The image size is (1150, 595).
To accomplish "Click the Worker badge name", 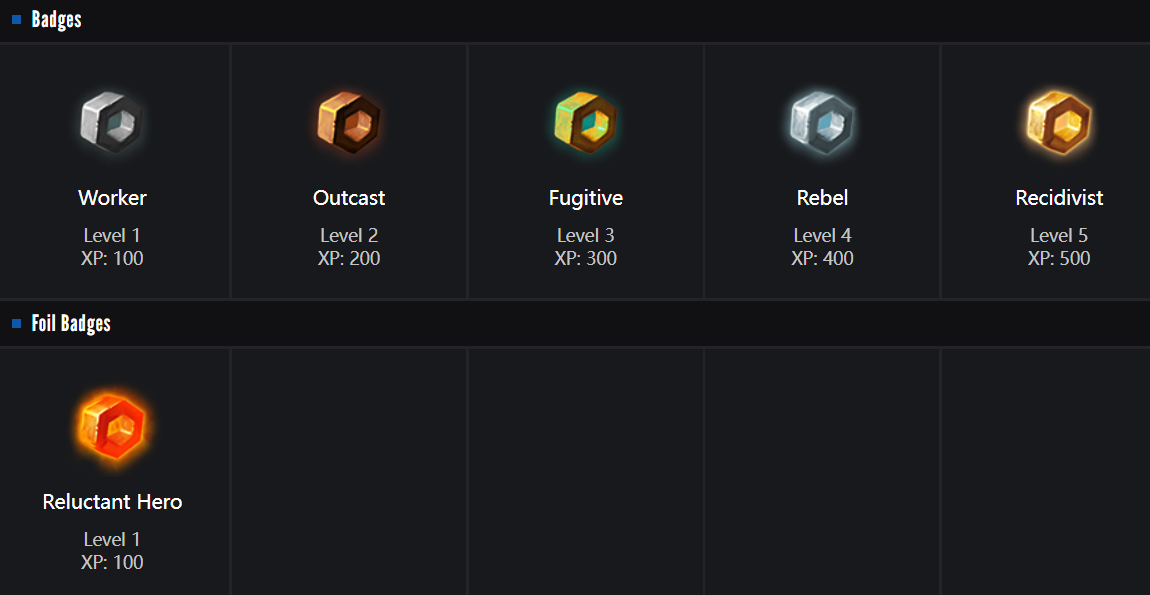I will 113,198.
